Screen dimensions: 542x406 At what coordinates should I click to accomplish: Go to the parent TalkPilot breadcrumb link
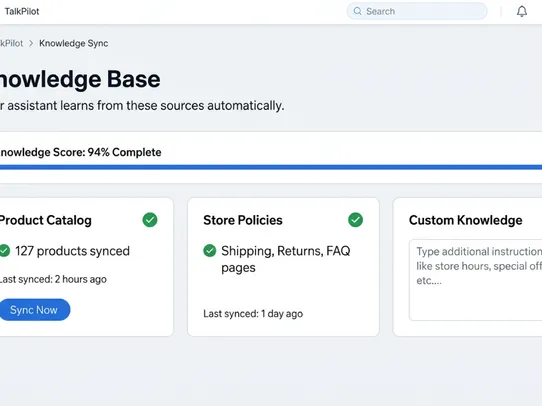pyautogui.click(x=11, y=44)
